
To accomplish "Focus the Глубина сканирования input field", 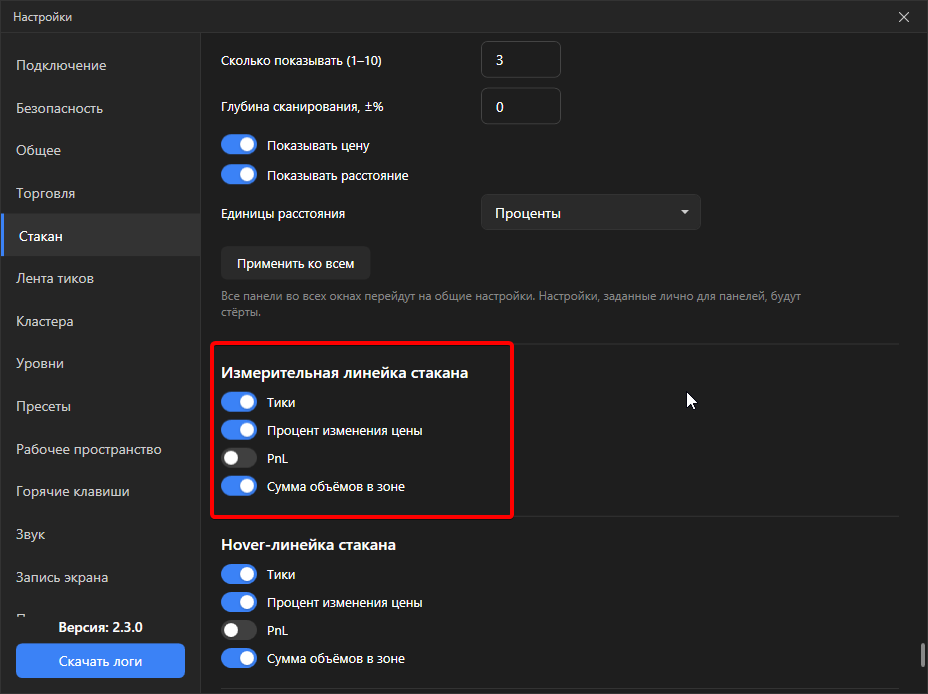I will point(521,106).
